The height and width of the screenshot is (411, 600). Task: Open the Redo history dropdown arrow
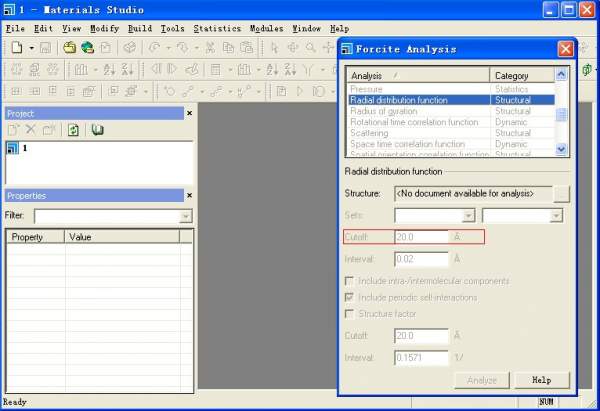point(197,48)
